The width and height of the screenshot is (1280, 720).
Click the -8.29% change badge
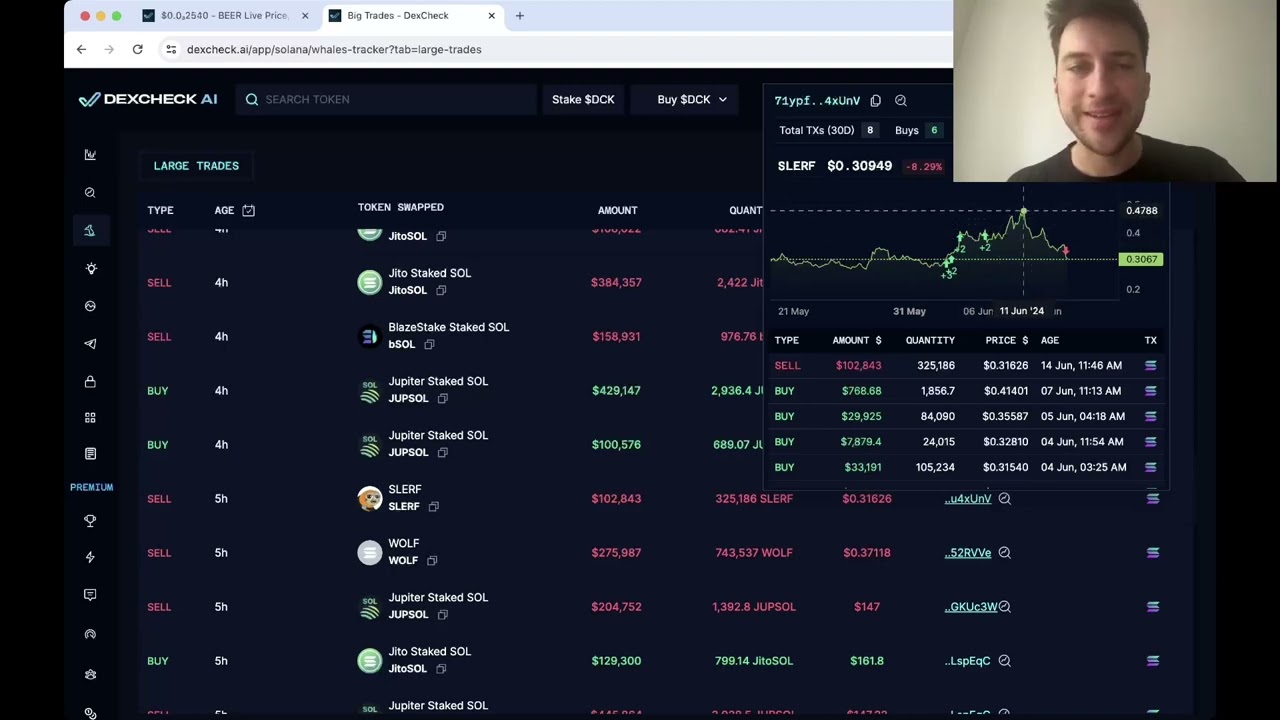click(x=923, y=166)
